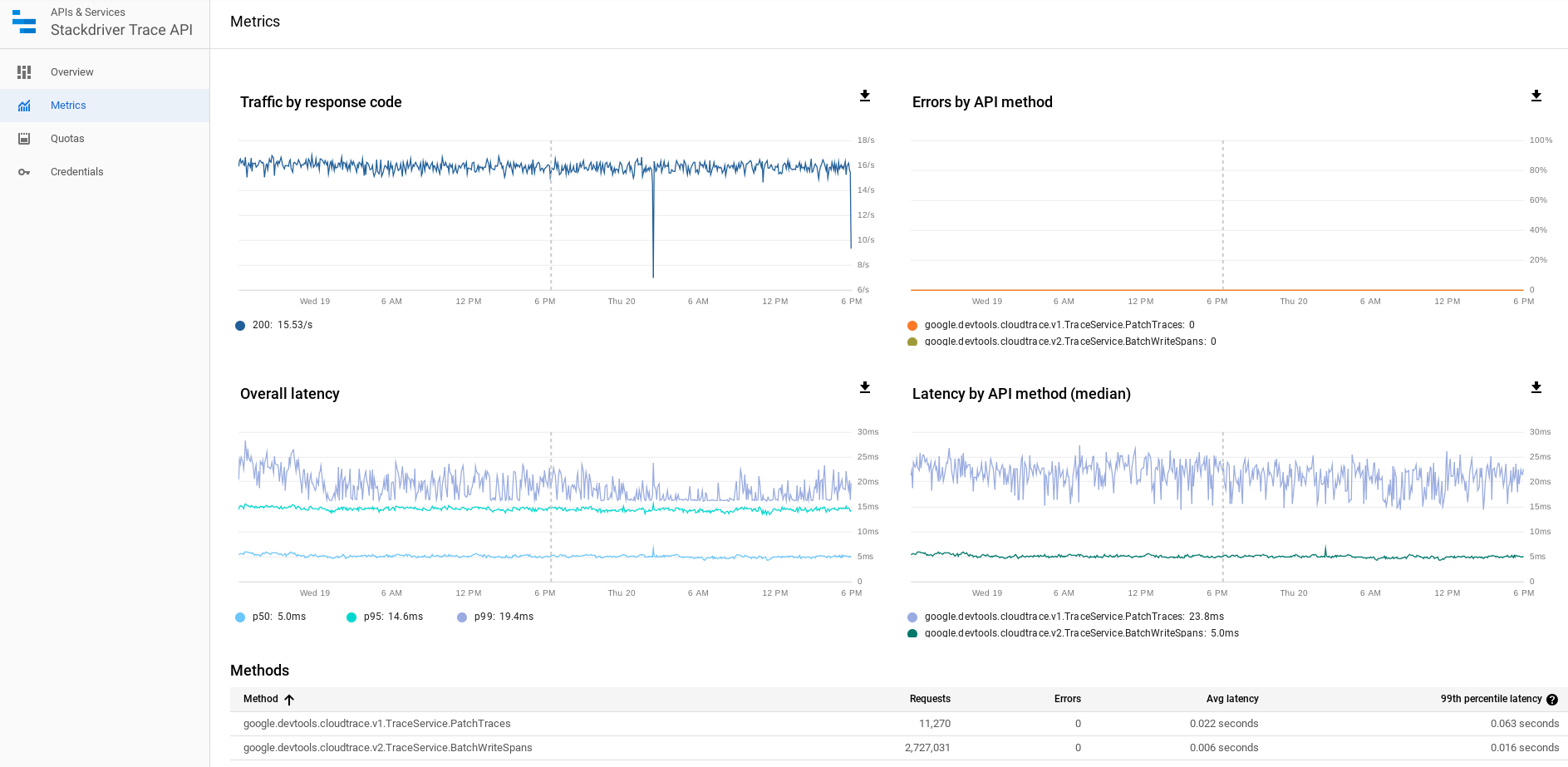Click the Methods section heading

pos(259,671)
